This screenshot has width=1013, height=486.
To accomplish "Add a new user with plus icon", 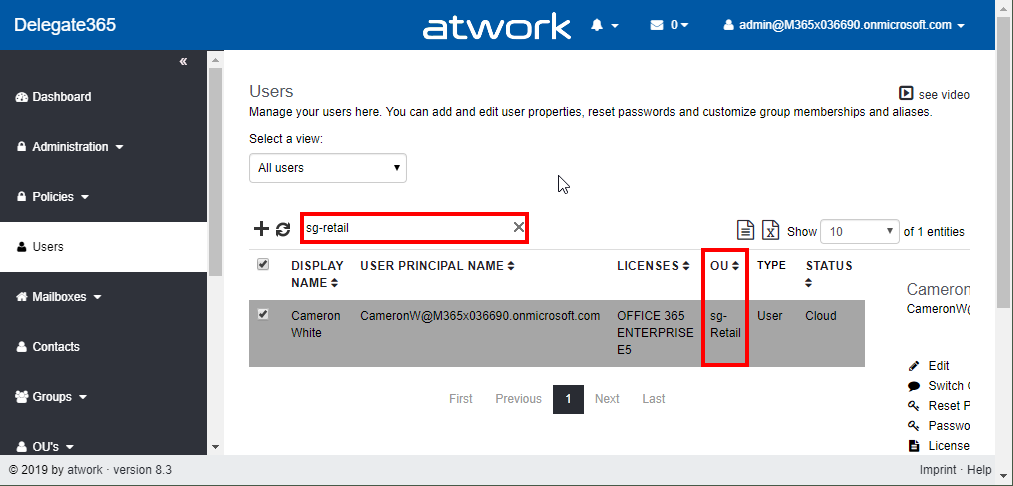I will tap(261, 229).
